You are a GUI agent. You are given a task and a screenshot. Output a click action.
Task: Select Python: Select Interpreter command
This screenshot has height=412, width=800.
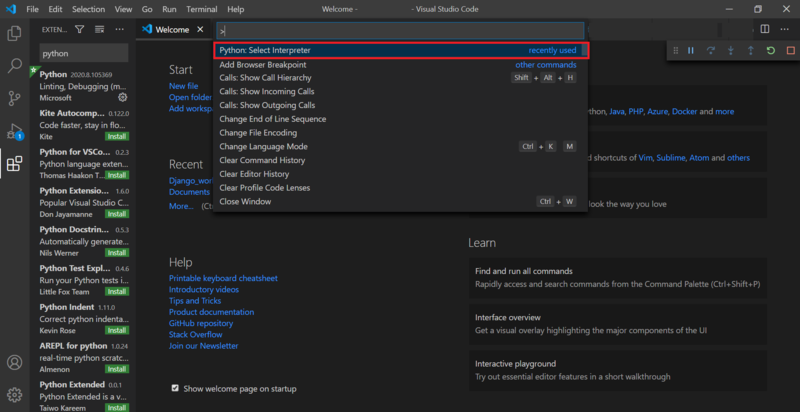pyautogui.click(x=401, y=50)
